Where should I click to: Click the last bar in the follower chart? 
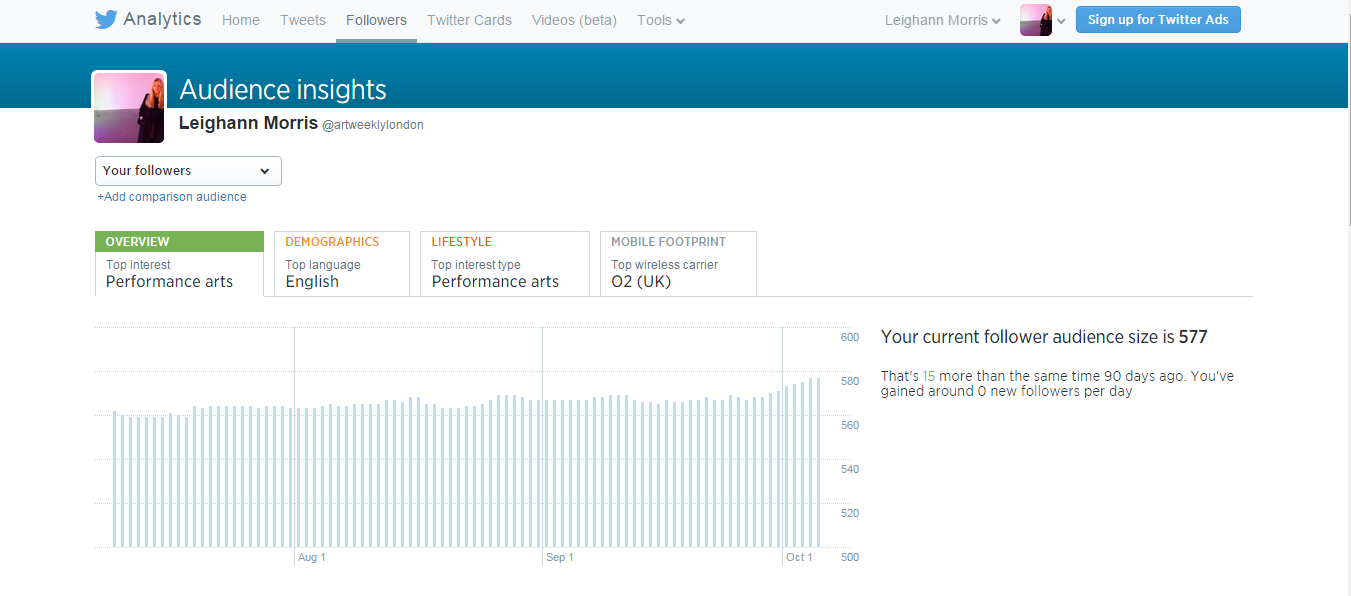pos(818,462)
